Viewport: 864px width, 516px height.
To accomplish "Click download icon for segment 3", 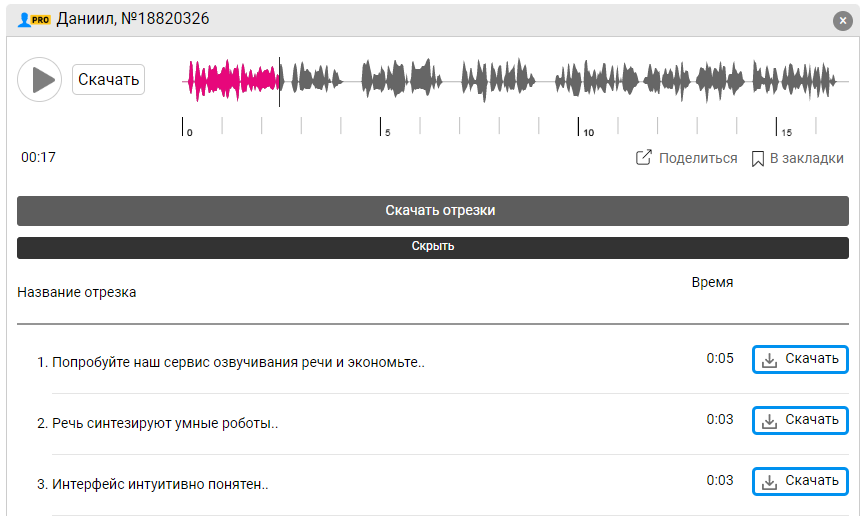I will pos(769,482).
